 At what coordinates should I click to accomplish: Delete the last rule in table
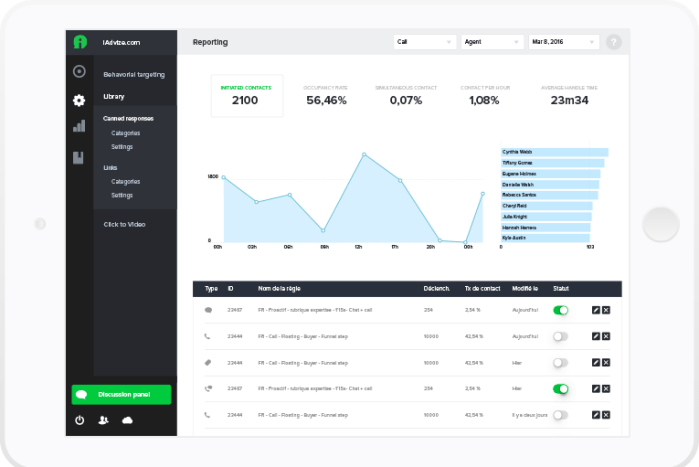(606, 414)
